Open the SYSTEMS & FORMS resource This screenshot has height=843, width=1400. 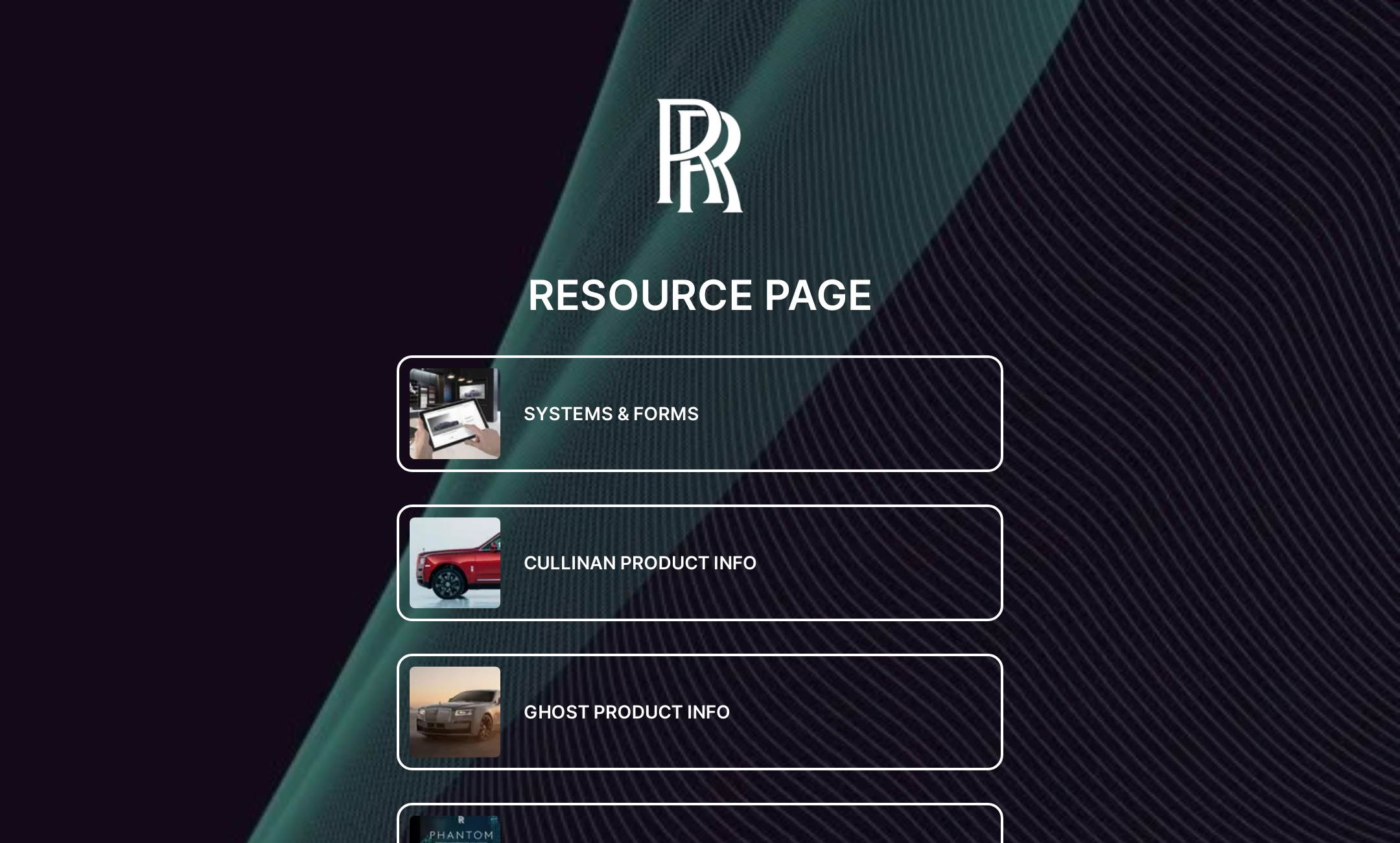coord(699,413)
